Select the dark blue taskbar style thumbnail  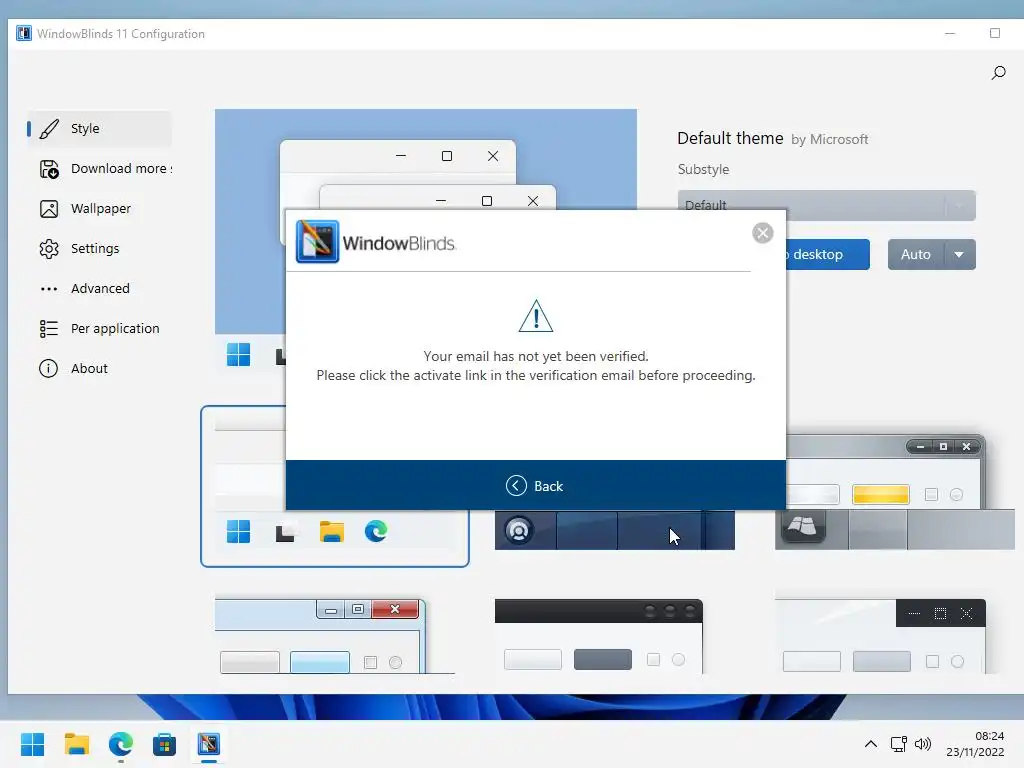click(615, 530)
